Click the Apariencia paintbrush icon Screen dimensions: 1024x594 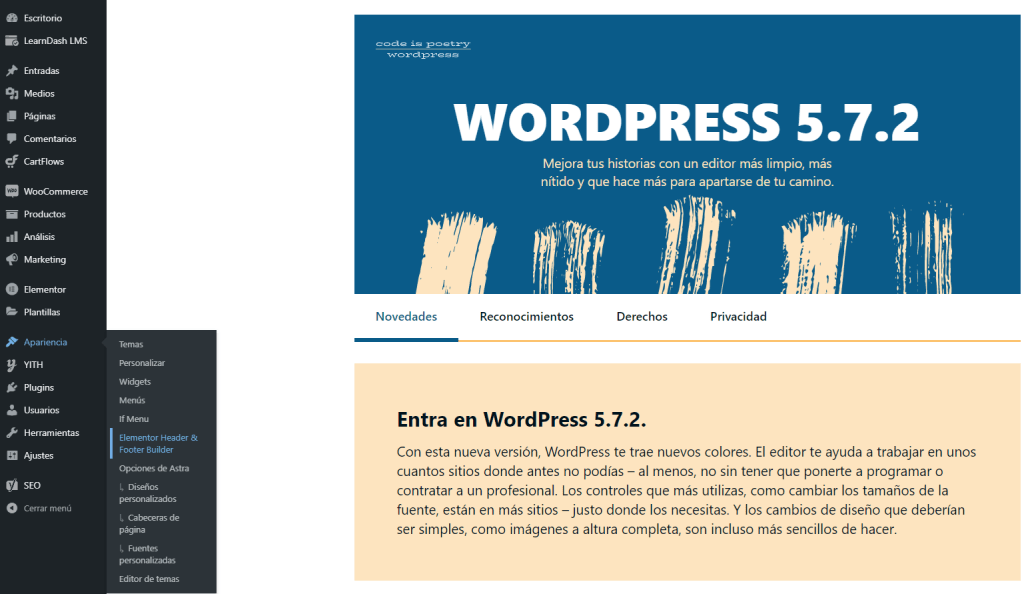tap(12, 342)
